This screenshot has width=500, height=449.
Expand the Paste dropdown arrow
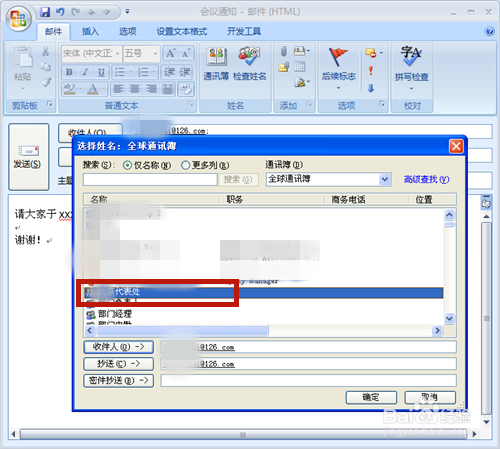click(x=23, y=89)
